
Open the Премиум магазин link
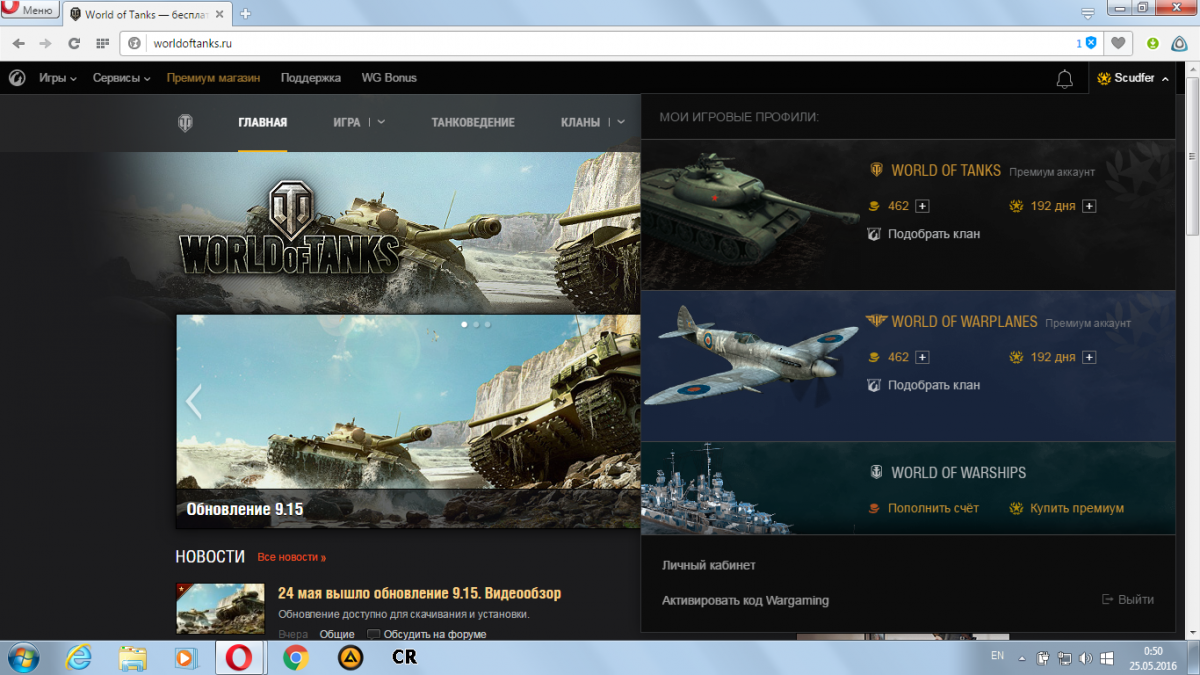pos(213,78)
